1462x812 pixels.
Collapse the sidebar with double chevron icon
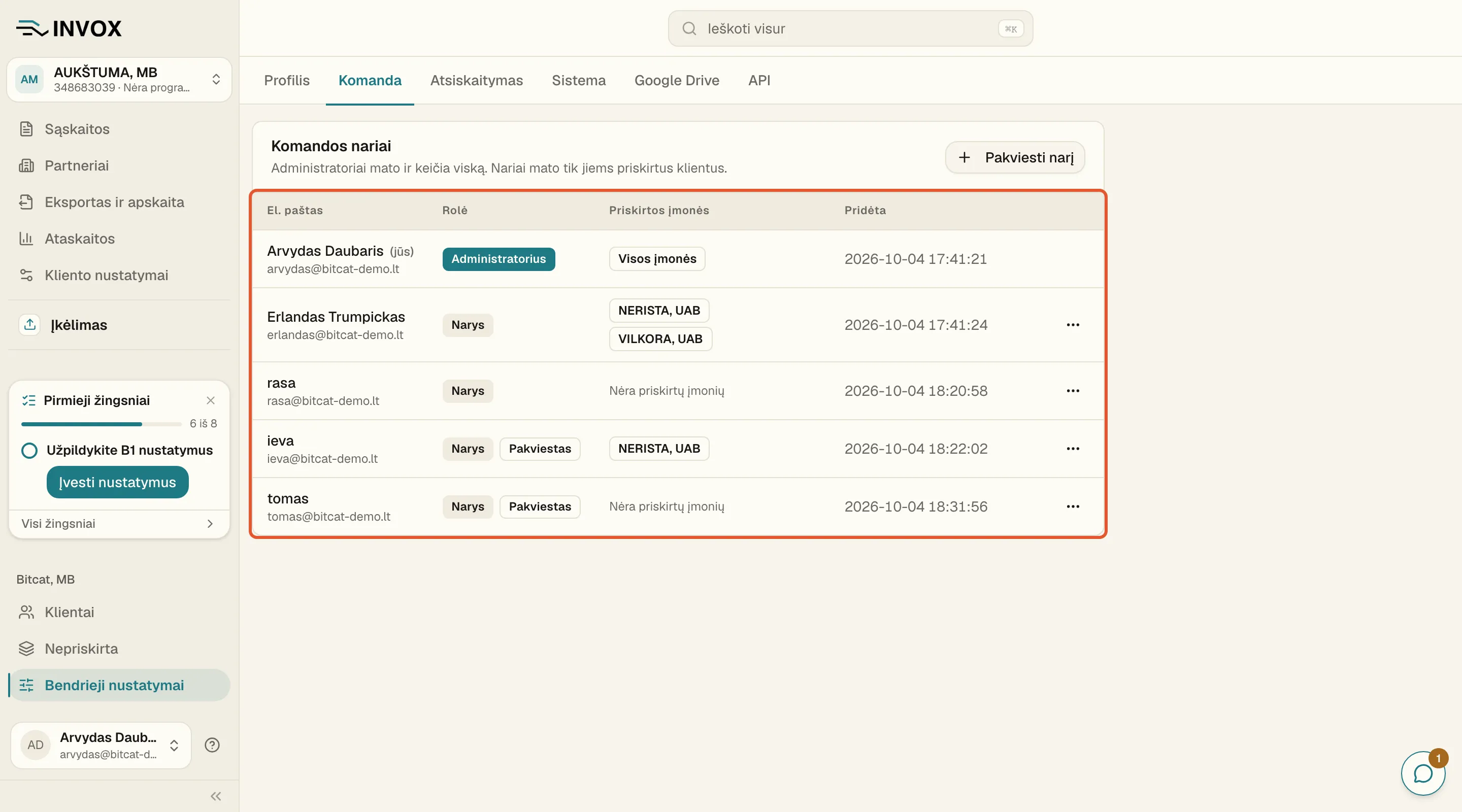coord(216,796)
